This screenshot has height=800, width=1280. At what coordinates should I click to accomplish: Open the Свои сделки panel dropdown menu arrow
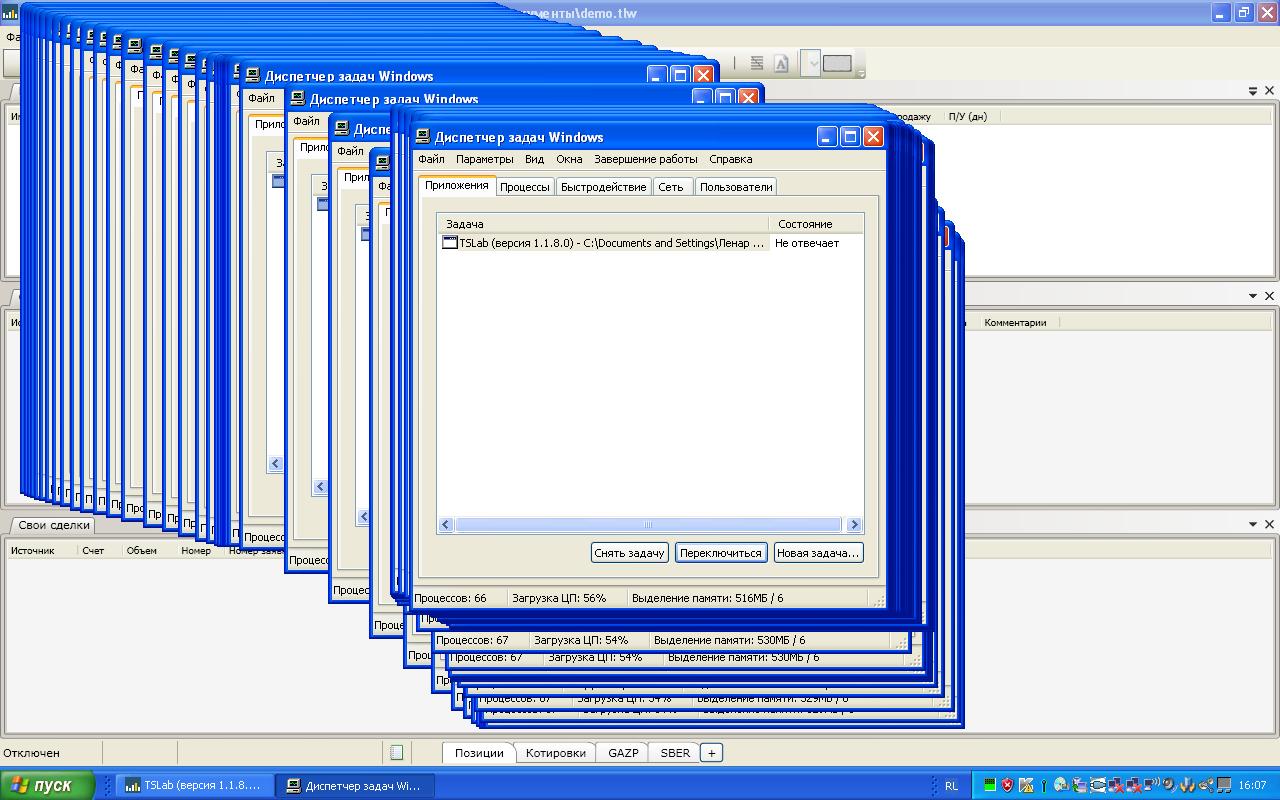click(1253, 524)
